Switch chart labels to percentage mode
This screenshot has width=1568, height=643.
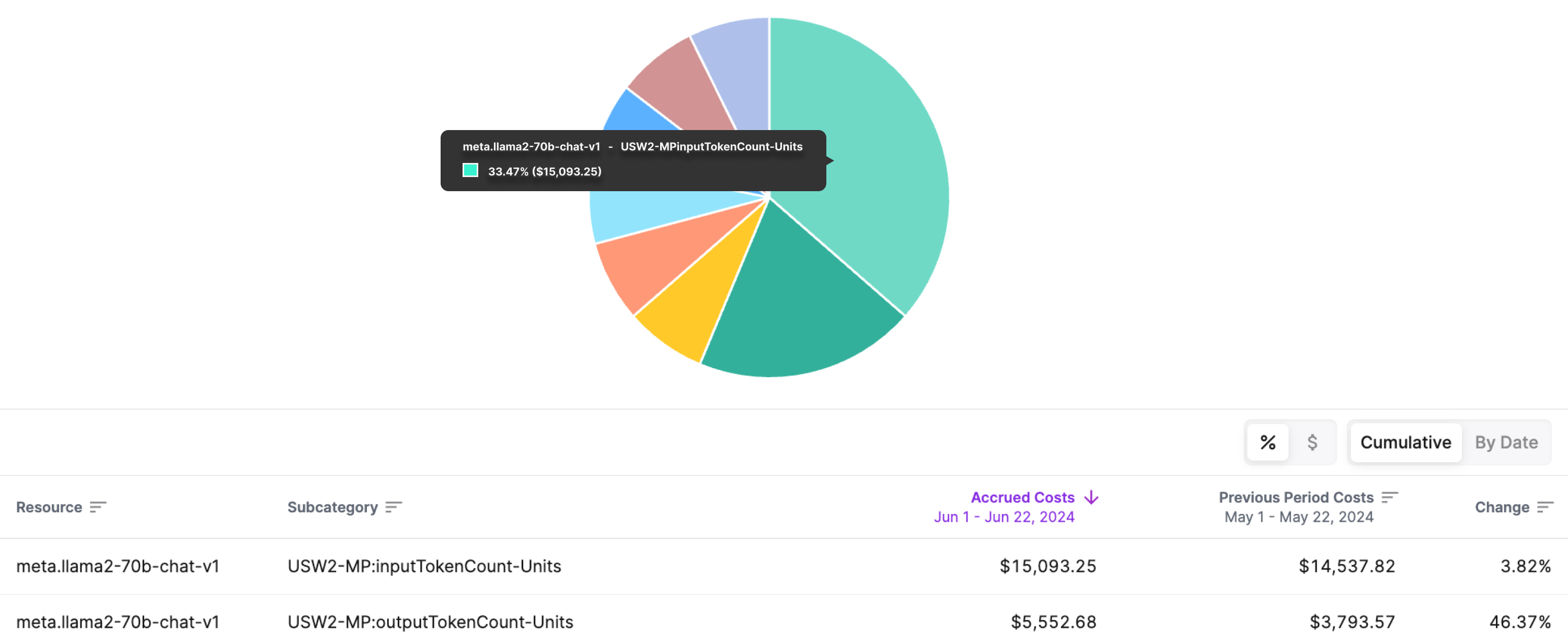[x=1268, y=442]
